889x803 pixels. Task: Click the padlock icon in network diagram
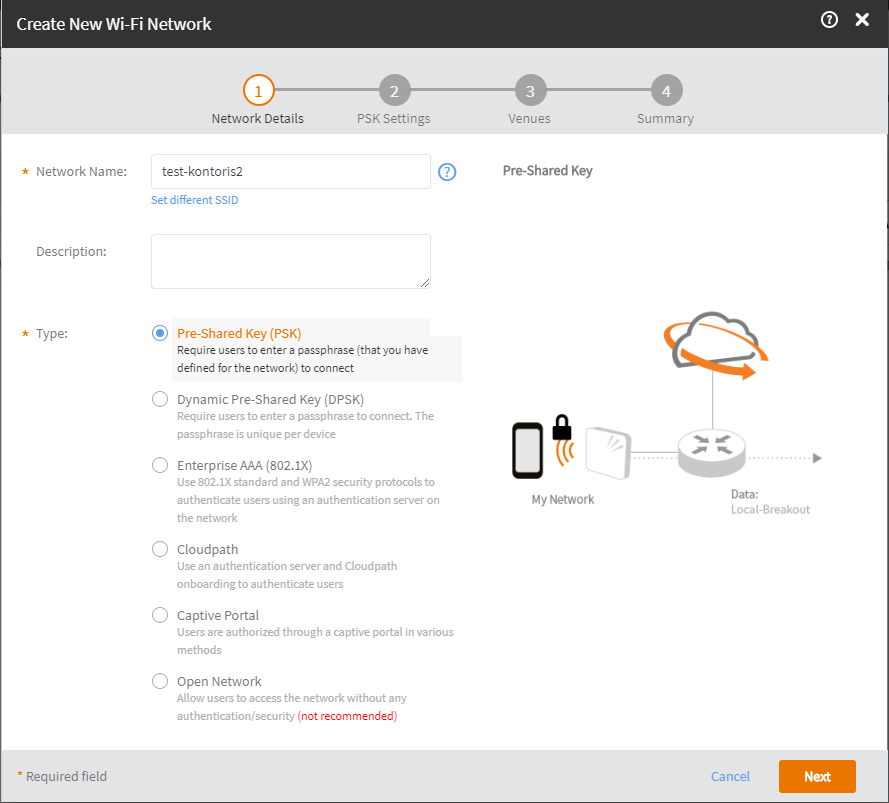click(x=562, y=429)
